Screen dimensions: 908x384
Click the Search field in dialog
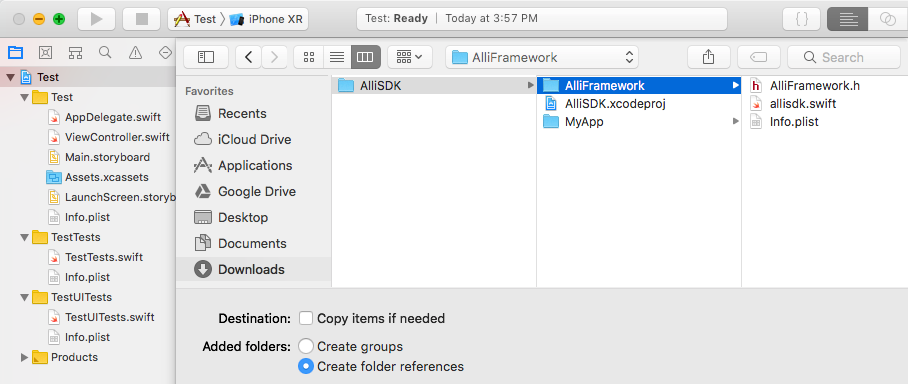844,57
